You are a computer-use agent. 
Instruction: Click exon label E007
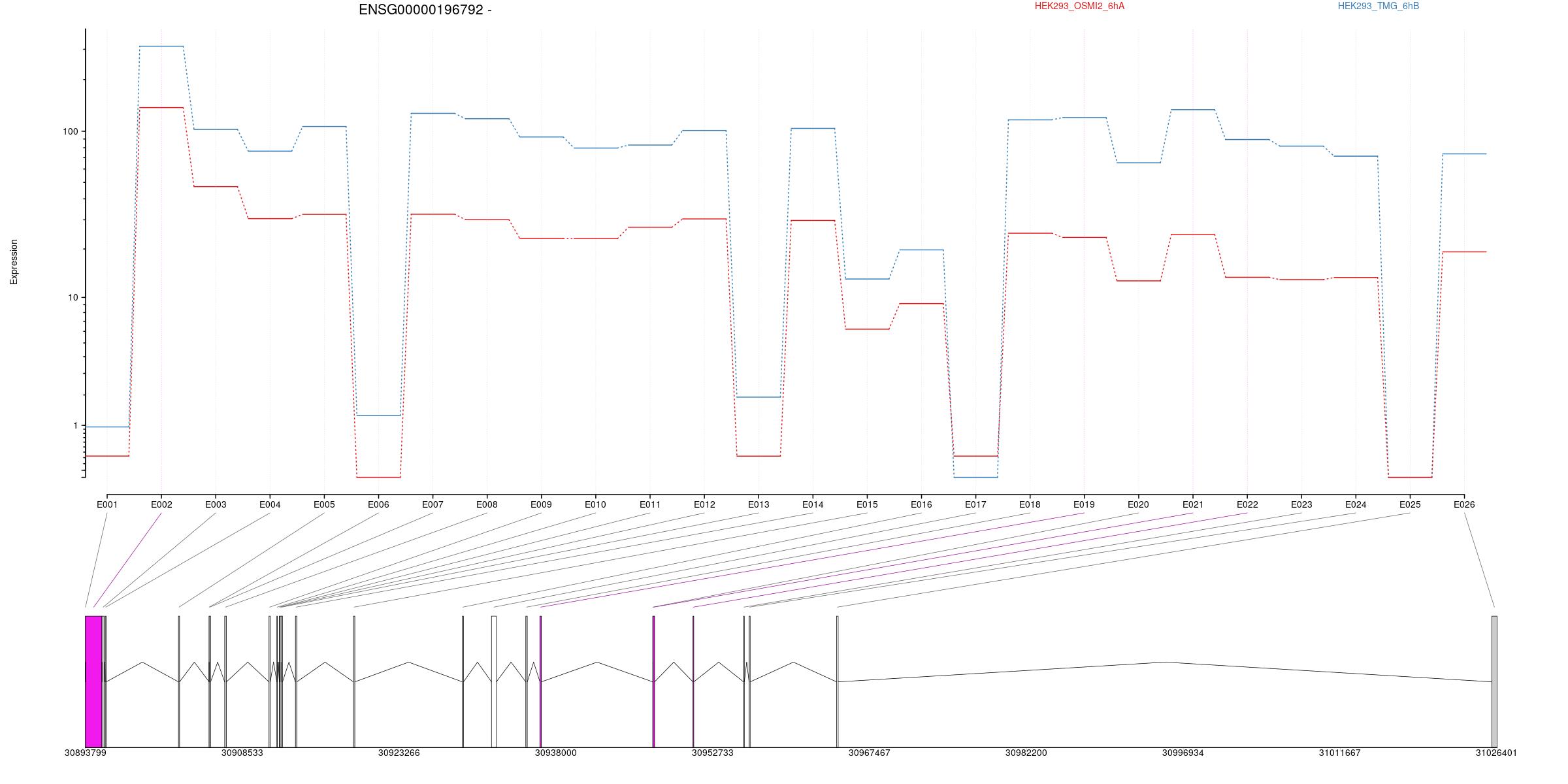433,504
